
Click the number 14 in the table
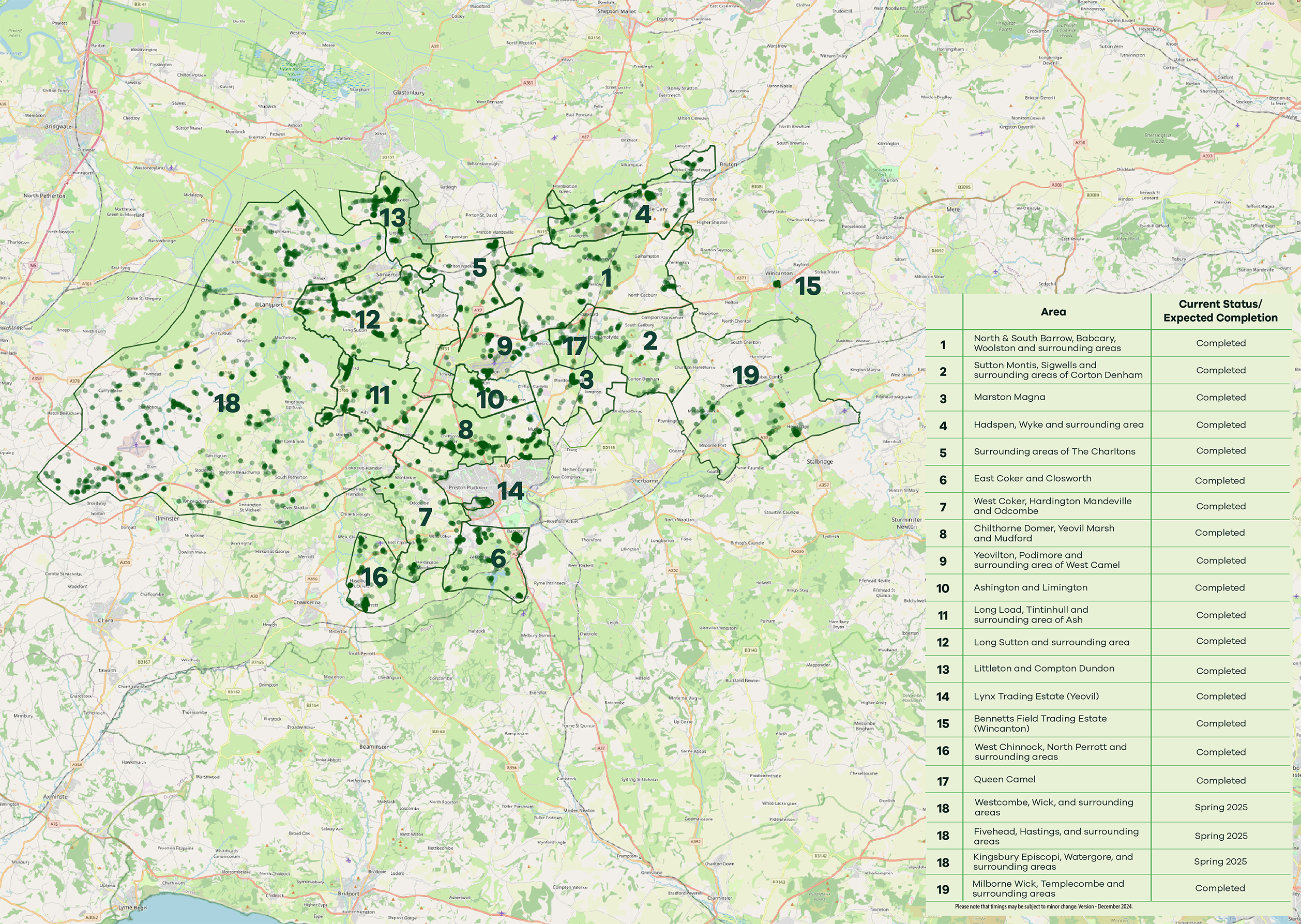click(943, 697)
